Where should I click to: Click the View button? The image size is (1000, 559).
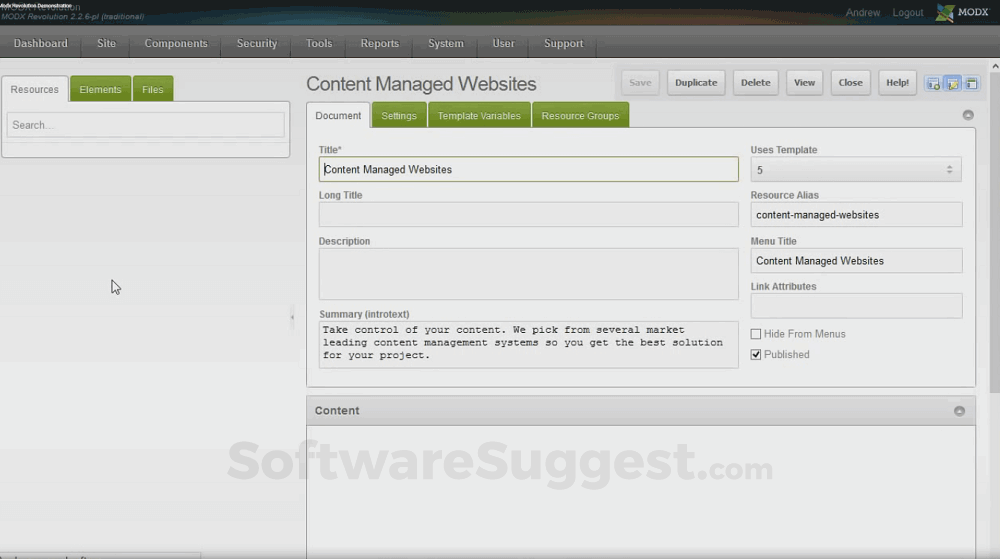(x=804, y=83)
